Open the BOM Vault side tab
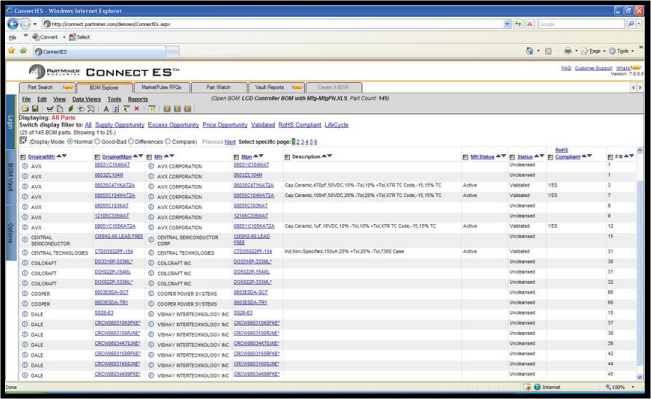 pyautogui.click(x=11, y=177)
